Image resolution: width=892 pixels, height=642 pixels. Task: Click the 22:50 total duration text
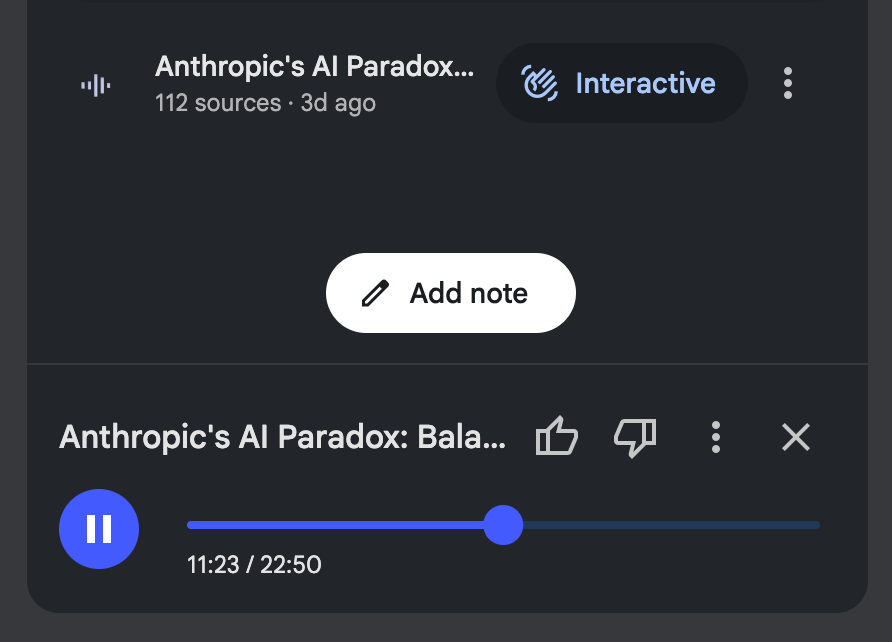pyautogui.click(x=291, y=565)
